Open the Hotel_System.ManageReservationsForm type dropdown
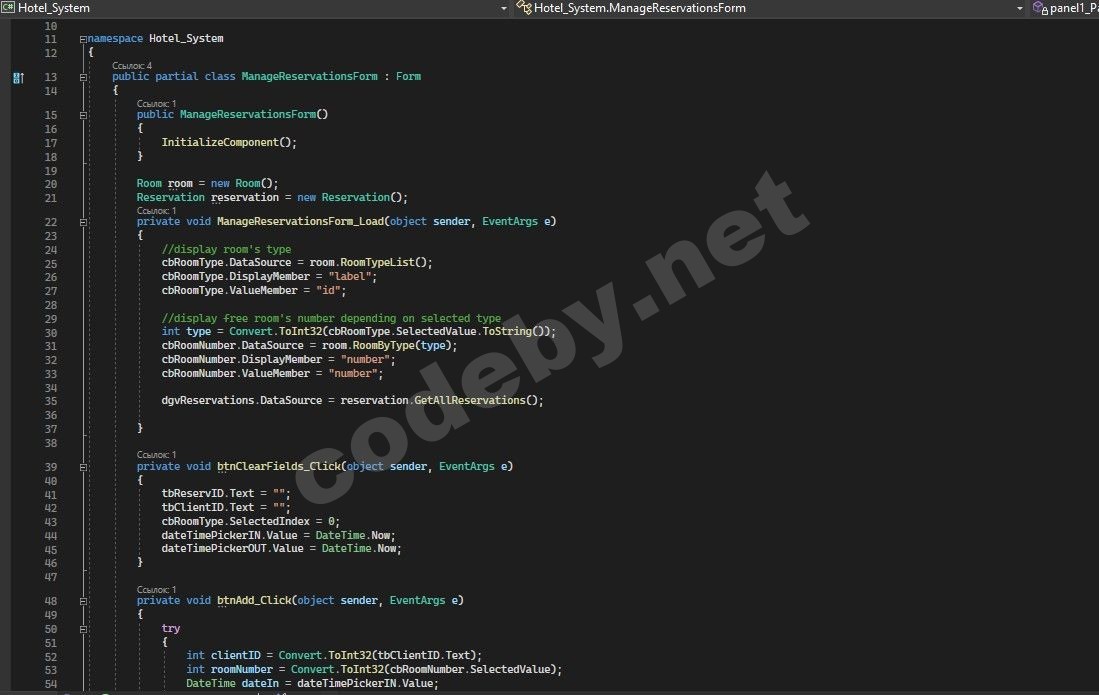Screen dimensions: 1099x695 [1019, 8]
